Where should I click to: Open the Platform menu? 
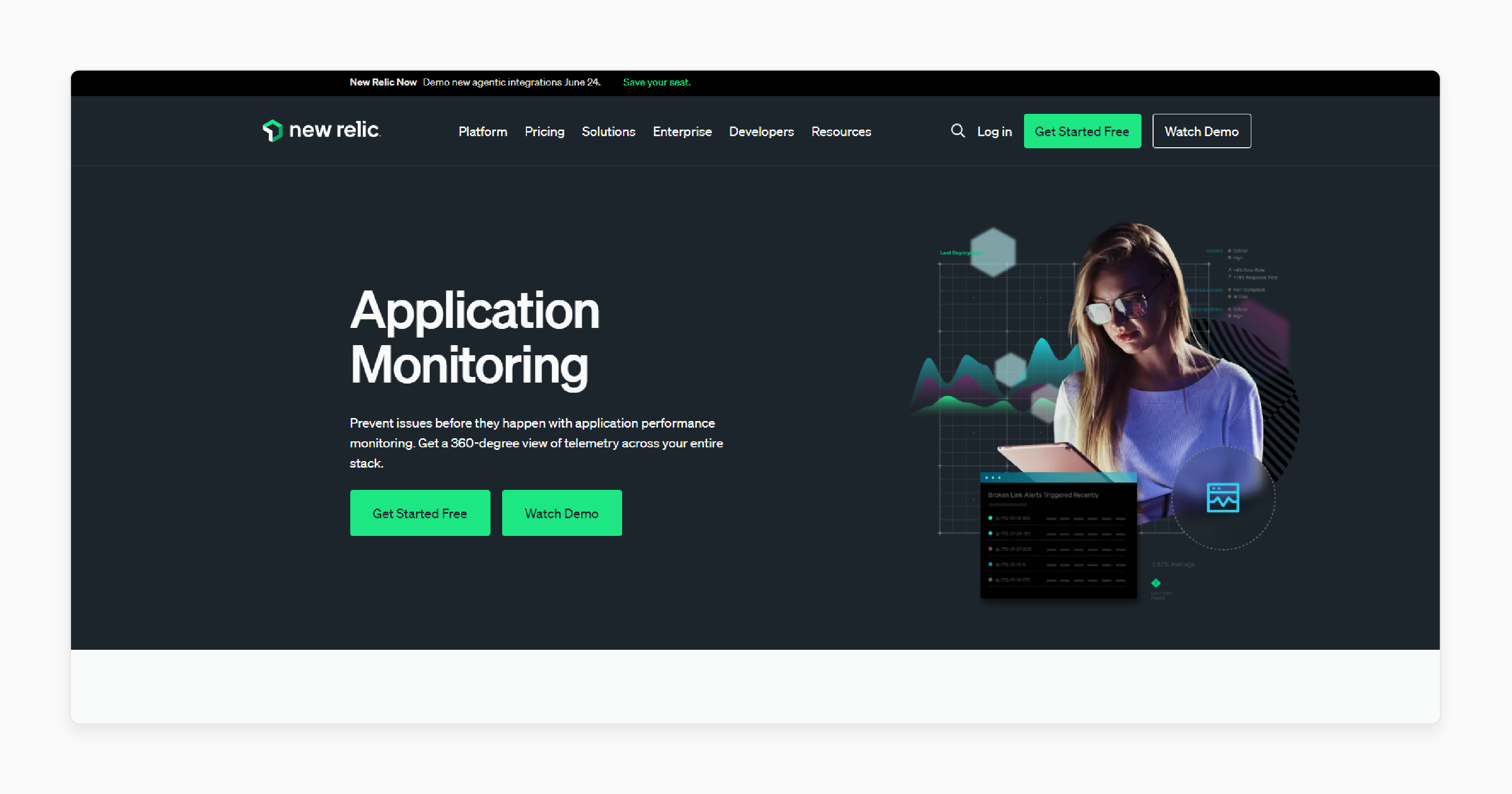(482, 132)
